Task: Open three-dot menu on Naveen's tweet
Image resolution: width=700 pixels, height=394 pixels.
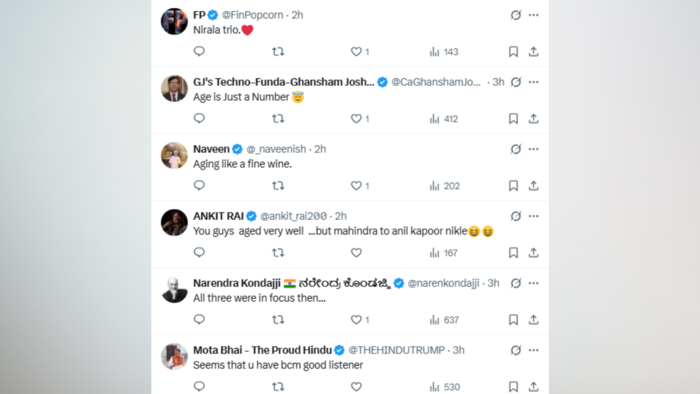Action: pos(533,149)
